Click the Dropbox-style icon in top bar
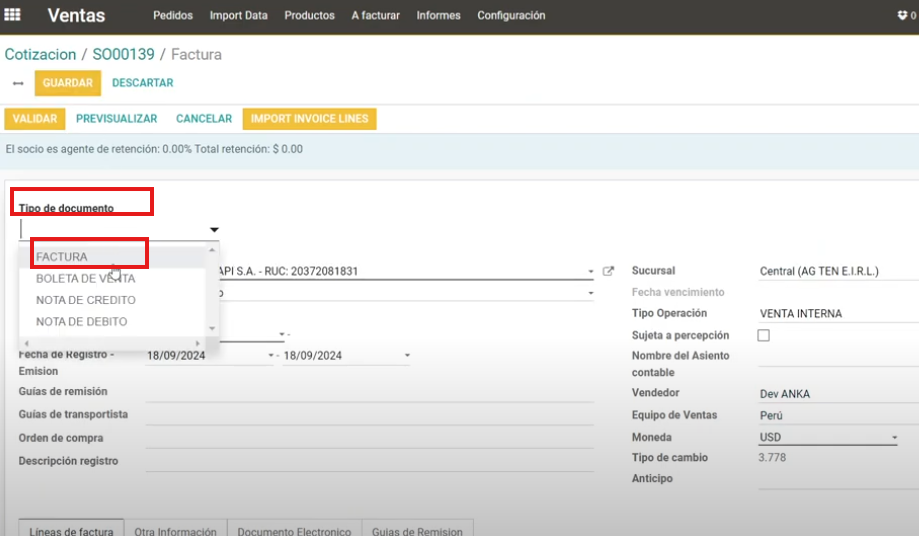 coord(901,16)
